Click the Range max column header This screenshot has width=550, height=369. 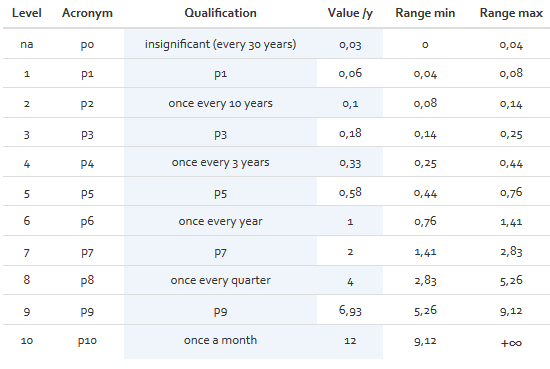(x=511, y=13)
